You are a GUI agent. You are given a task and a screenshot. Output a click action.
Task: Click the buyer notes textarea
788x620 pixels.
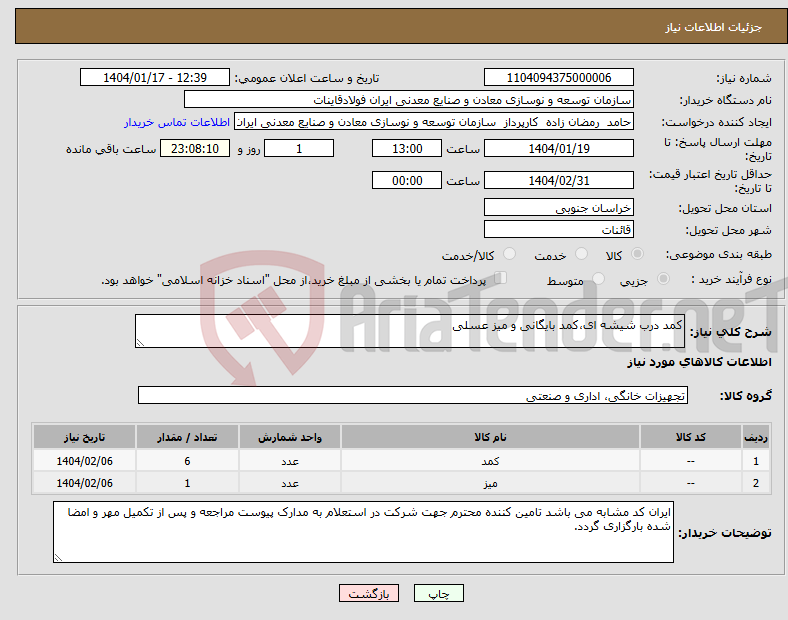(x=363, y=532)
